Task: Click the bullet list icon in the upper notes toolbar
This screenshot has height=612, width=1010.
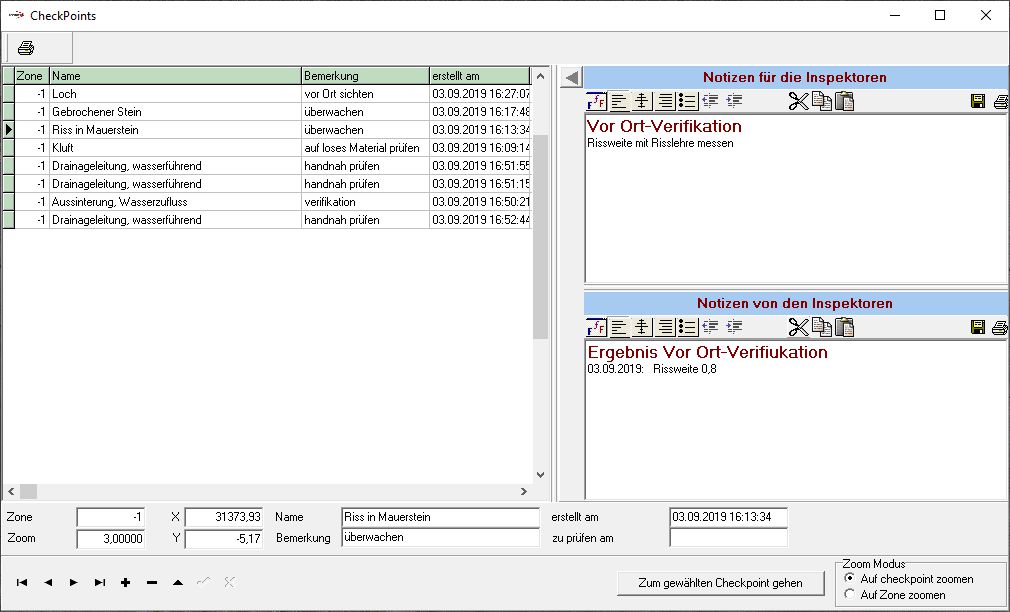Action: 687,101
